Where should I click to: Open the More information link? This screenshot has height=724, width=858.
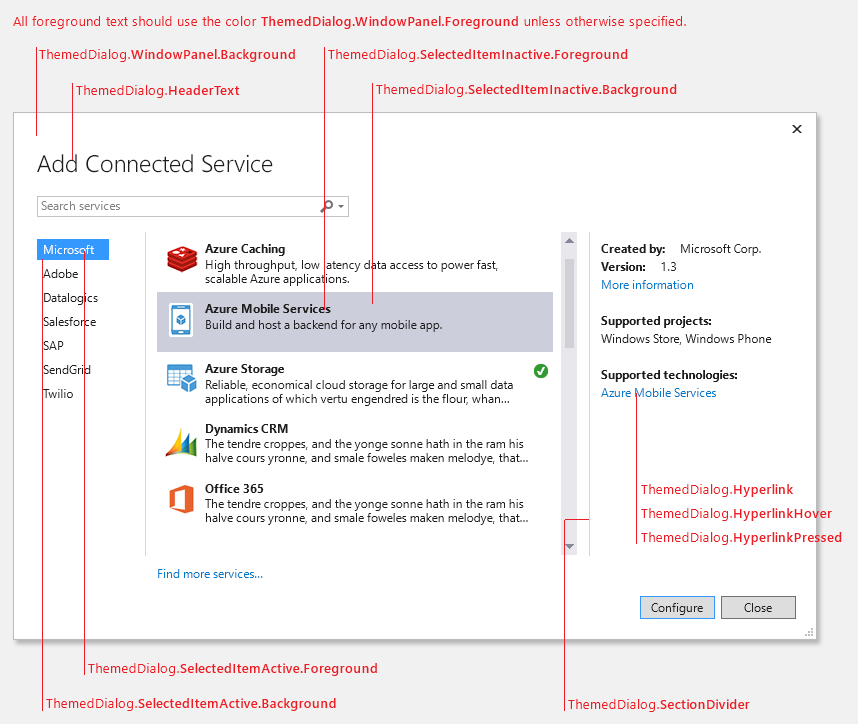click(646, 284)
